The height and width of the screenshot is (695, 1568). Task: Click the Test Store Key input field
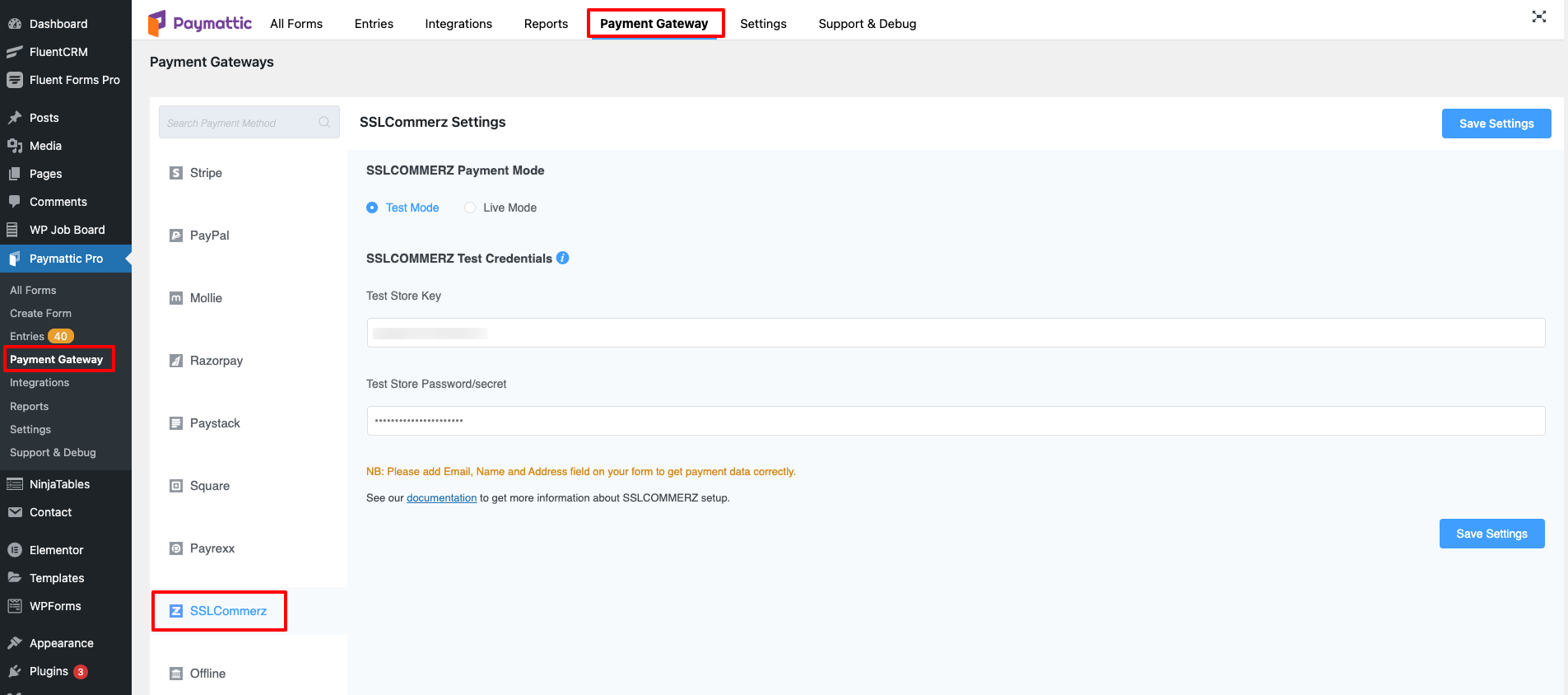click(x=956, y=333)
